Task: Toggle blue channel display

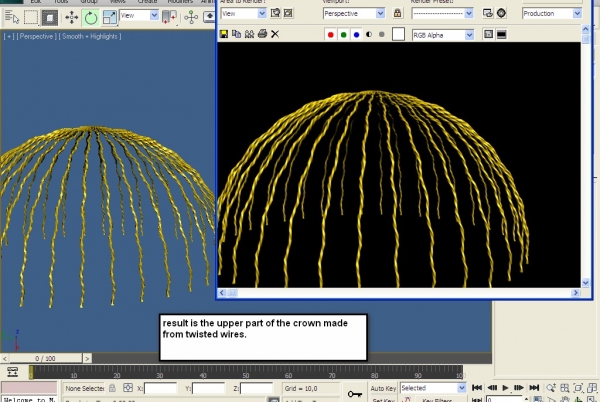Action: tap(356, 35)
